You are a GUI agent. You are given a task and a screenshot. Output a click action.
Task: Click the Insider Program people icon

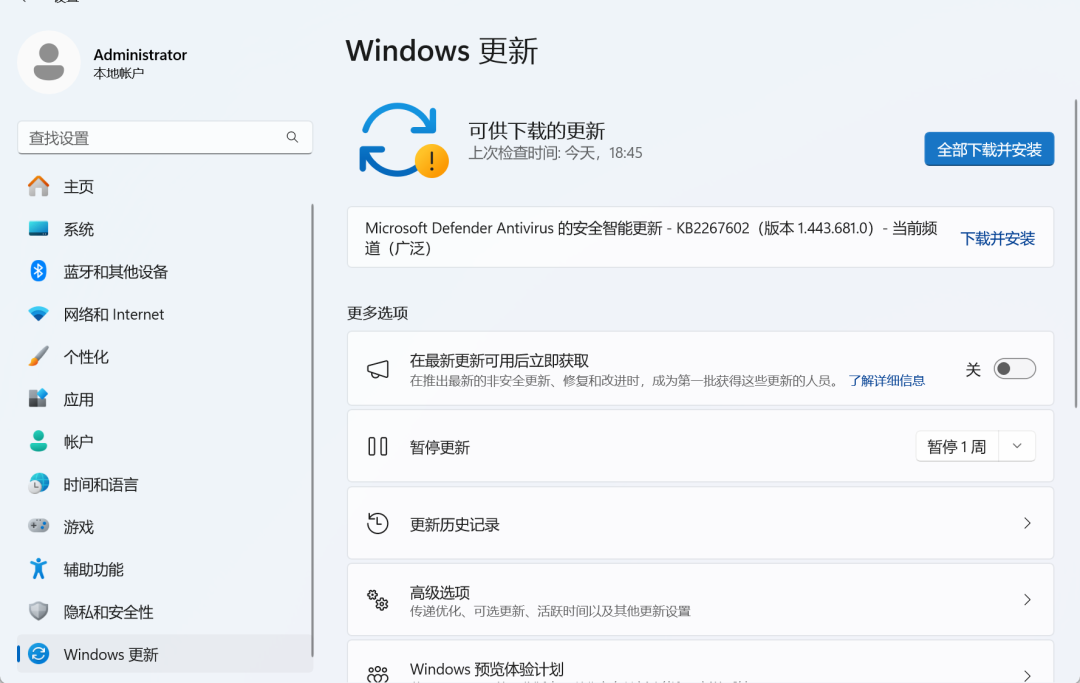pos(377,674)
